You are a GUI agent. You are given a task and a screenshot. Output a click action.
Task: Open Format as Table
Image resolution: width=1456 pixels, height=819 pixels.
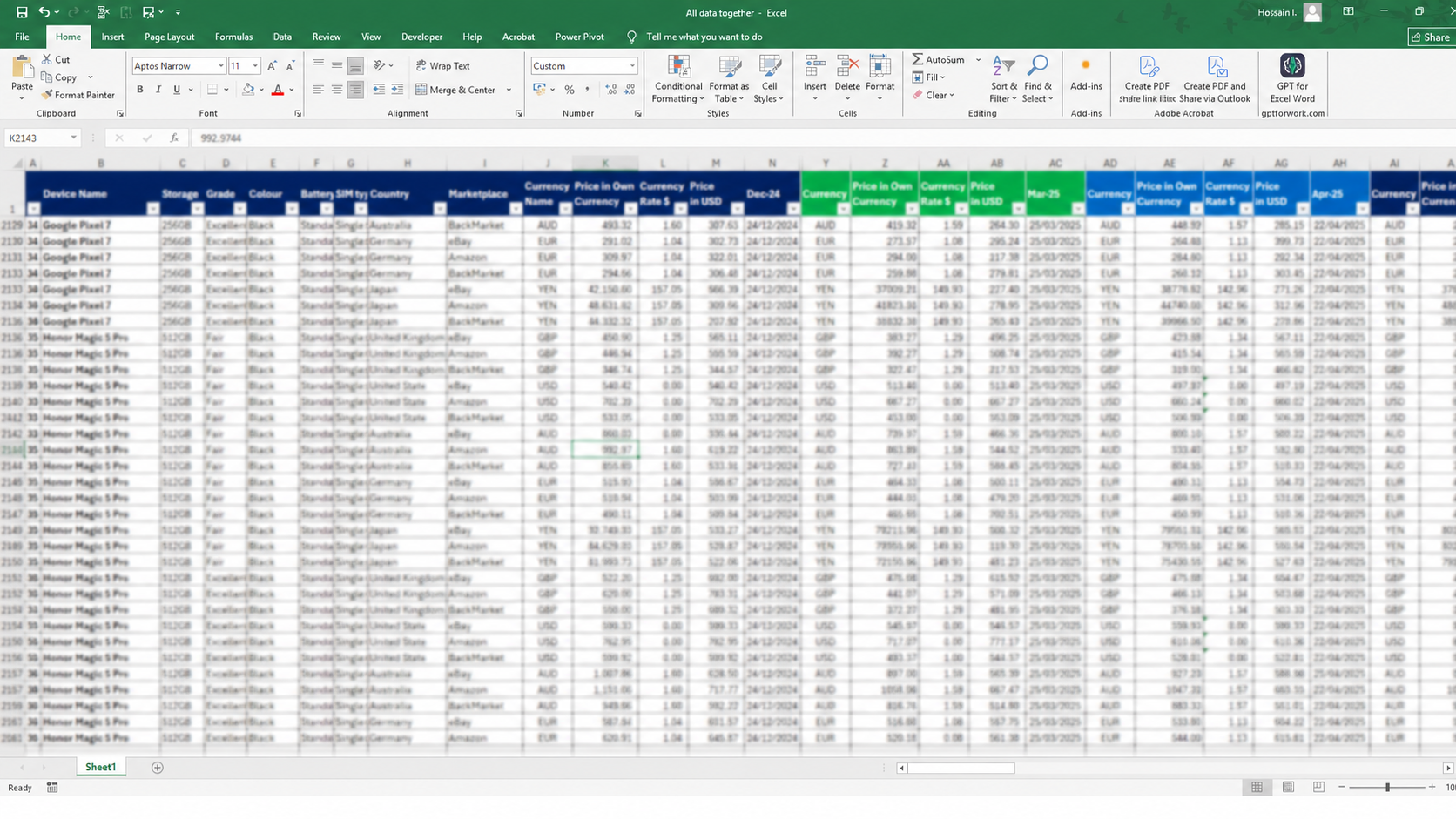729,78
